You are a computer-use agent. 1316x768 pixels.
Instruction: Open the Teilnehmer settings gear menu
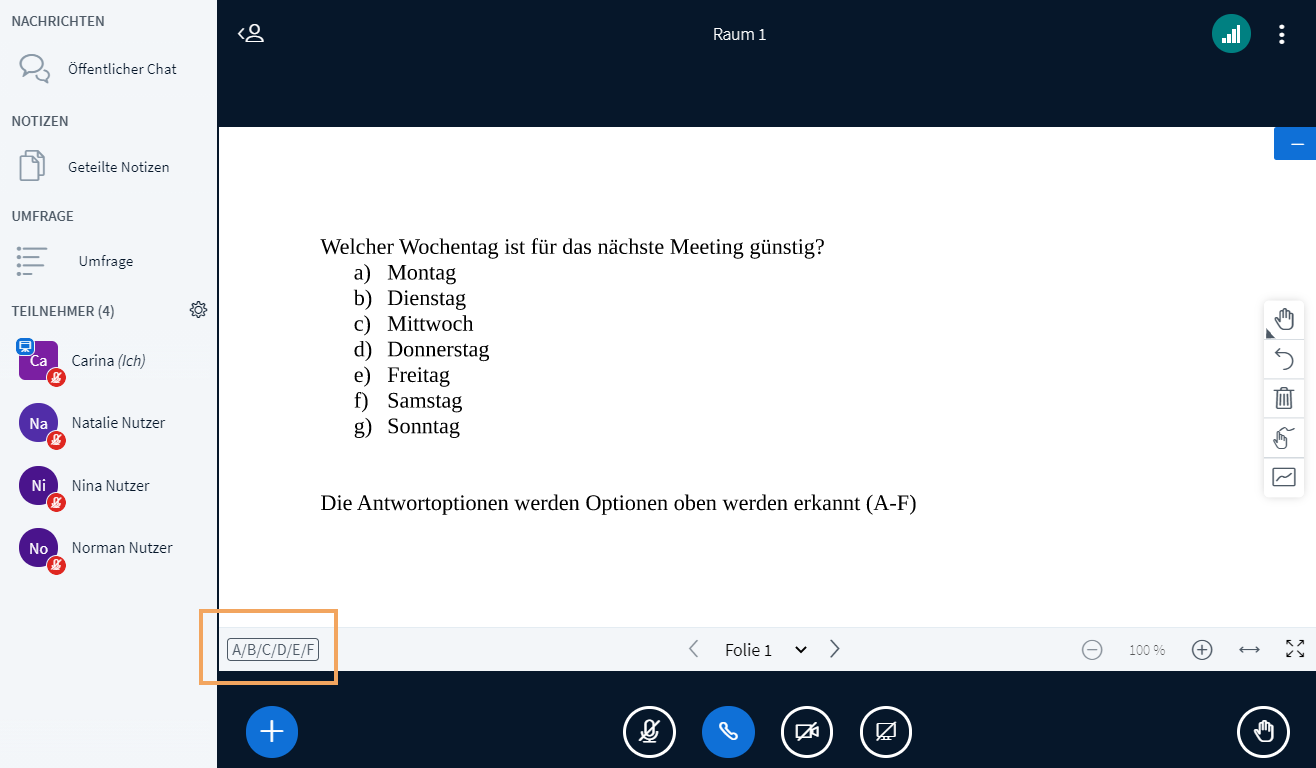(x=198, y=310)
